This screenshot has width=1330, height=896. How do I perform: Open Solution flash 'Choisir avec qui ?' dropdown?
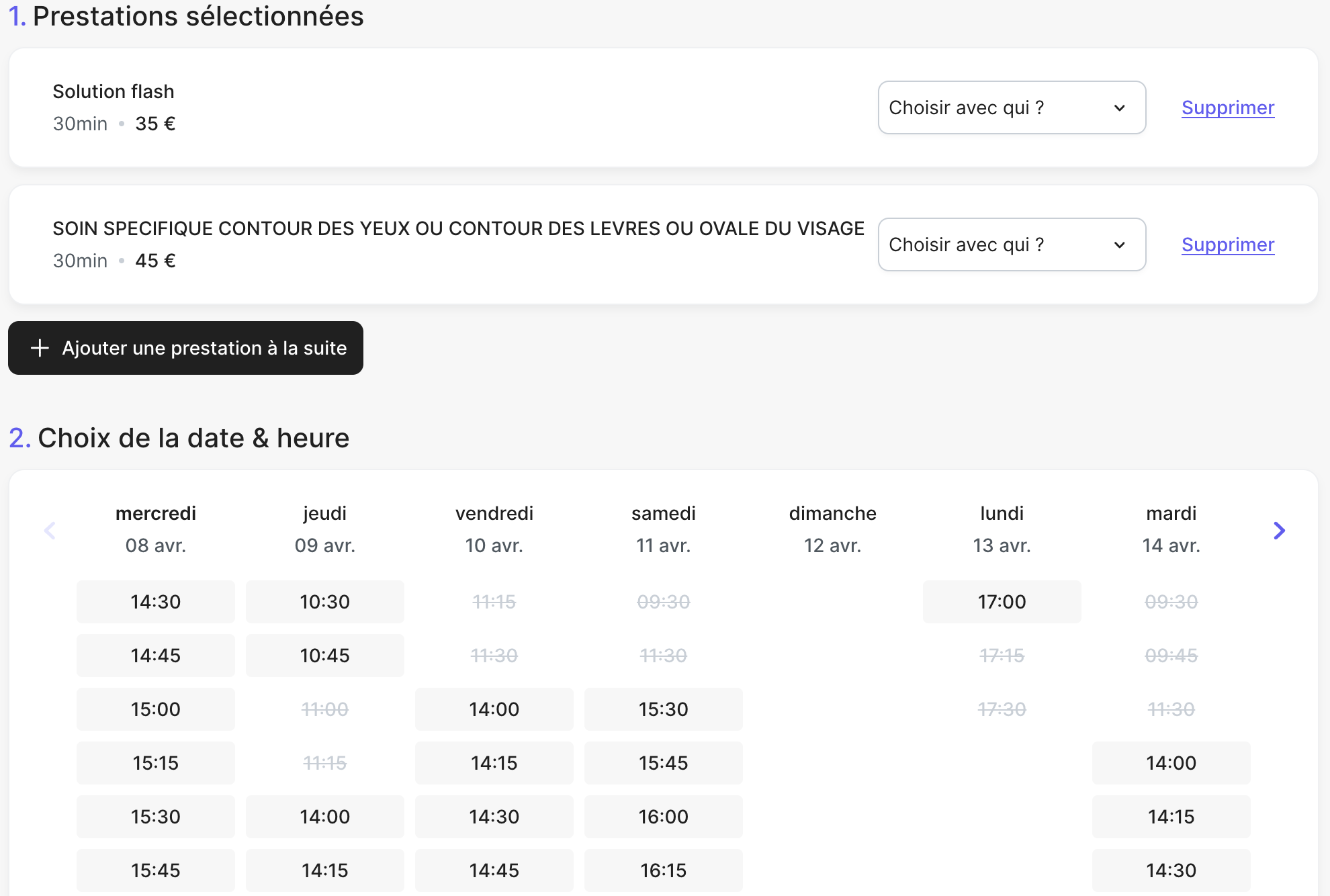pyautogui.click(x=1011, y=107)
